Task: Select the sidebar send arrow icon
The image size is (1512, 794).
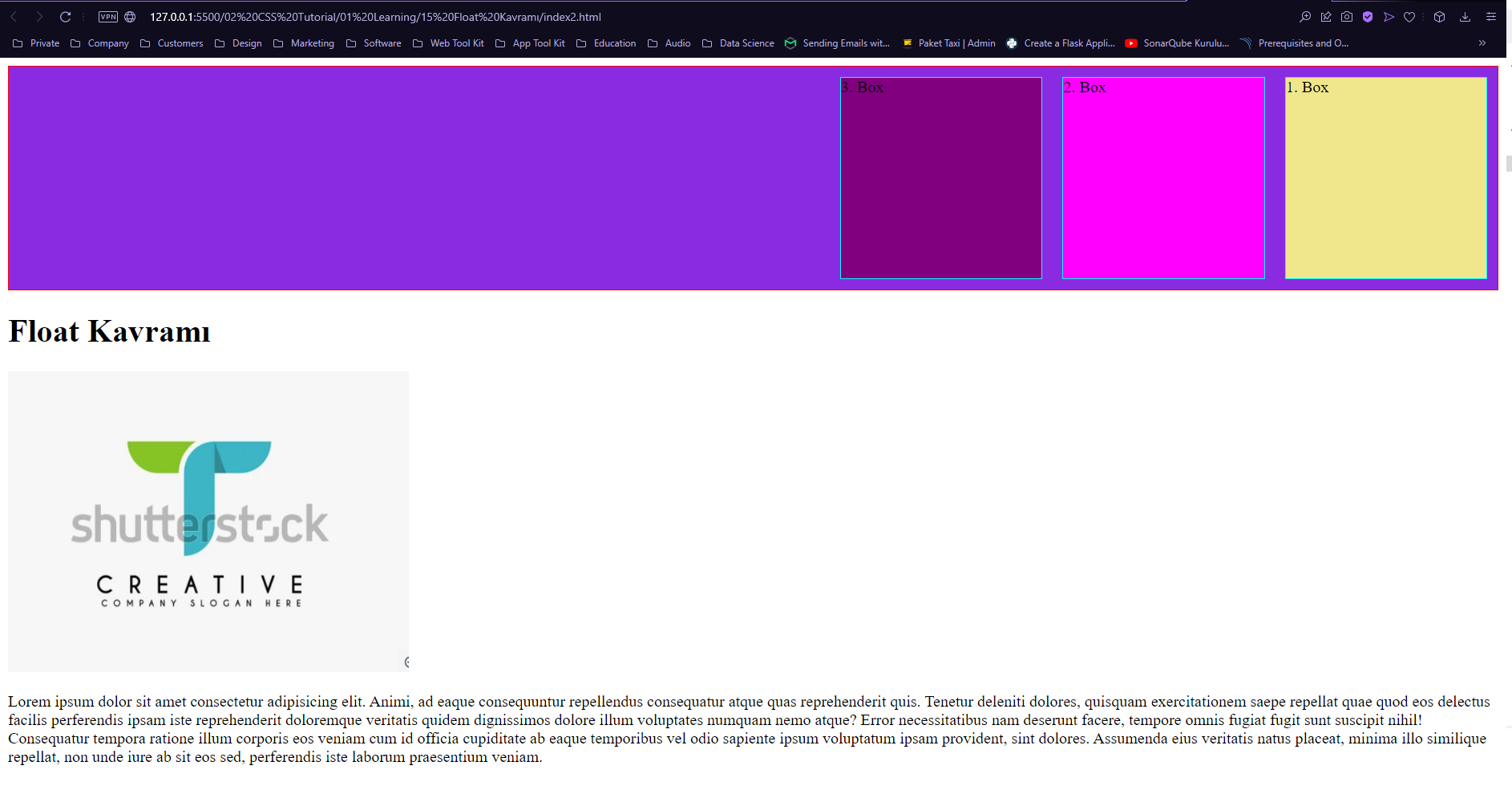Action: (1389, 16)
